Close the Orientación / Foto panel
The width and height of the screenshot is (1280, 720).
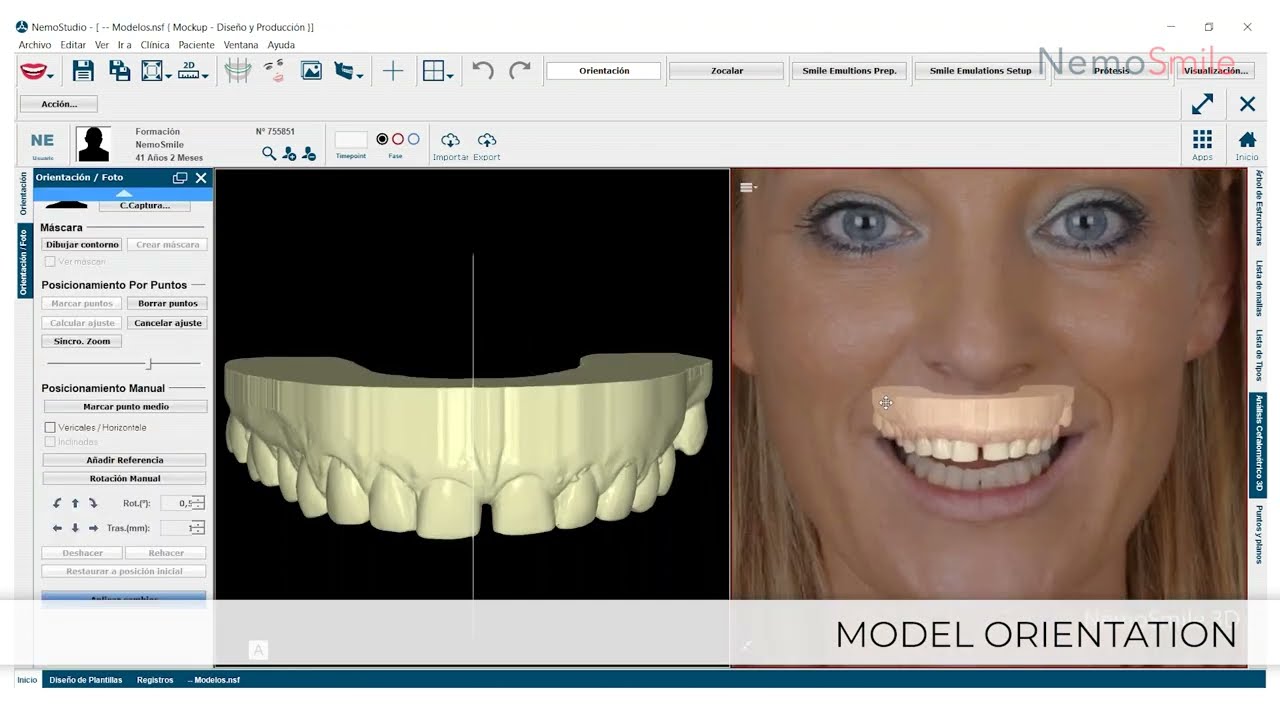(201, 178)
